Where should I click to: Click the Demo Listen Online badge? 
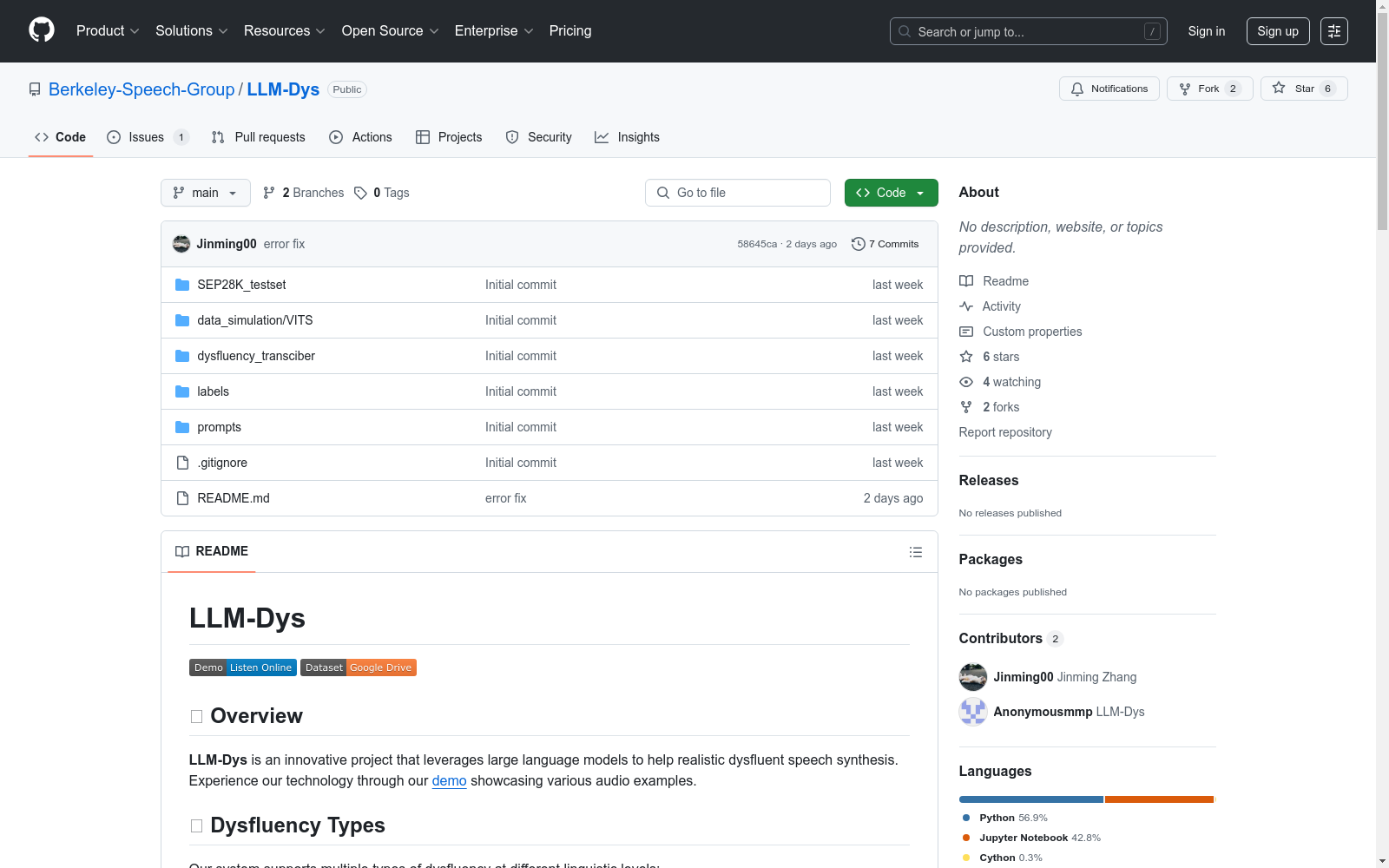[x=243, y=667]
